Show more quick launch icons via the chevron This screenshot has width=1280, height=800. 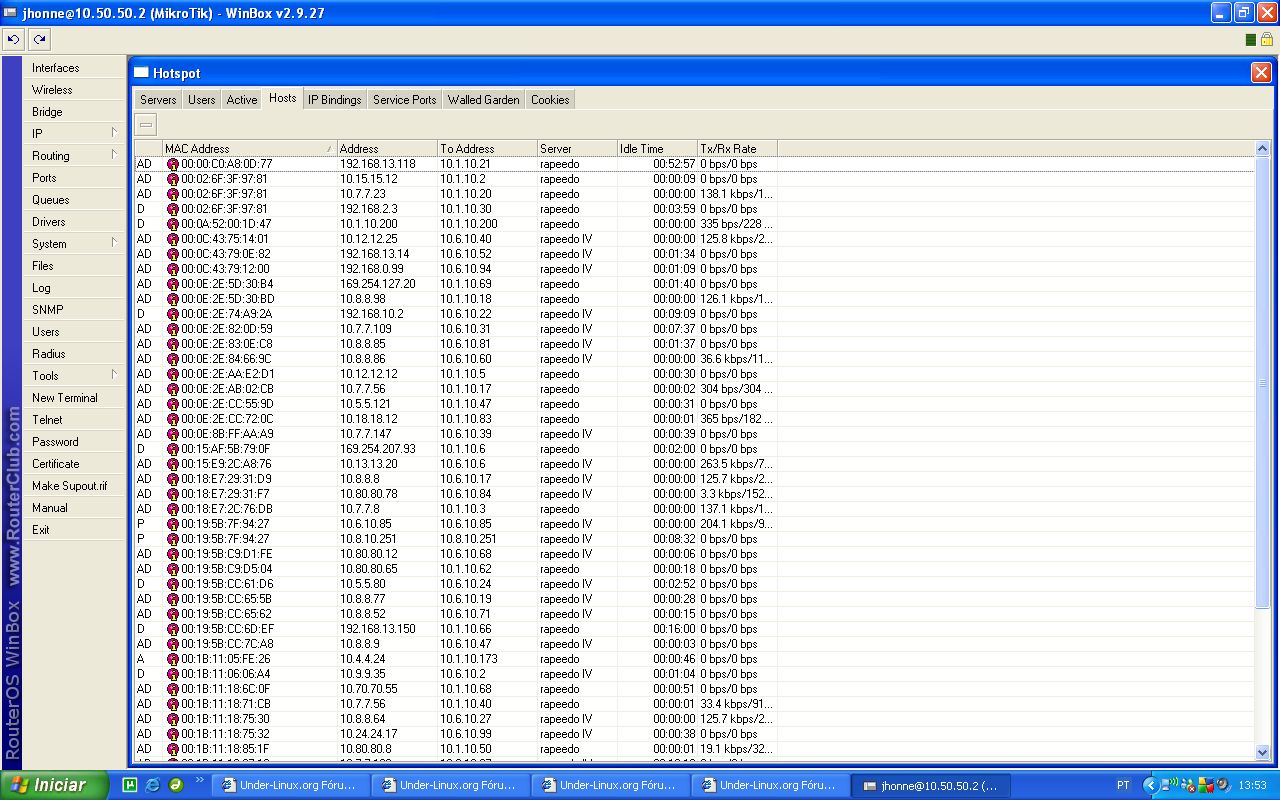[200, 781]
